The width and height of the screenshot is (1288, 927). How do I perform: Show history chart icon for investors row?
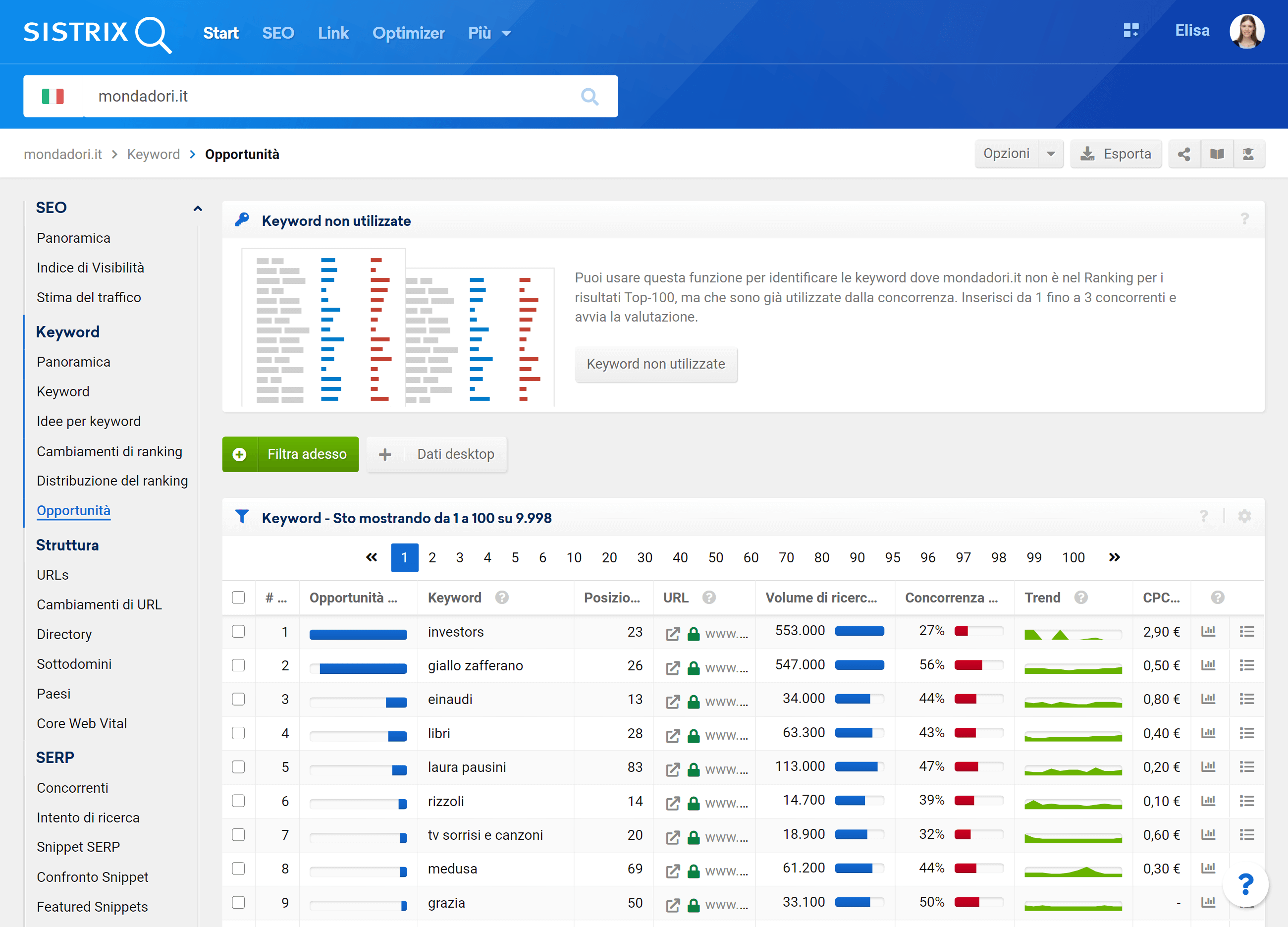tap(1208, 631)
